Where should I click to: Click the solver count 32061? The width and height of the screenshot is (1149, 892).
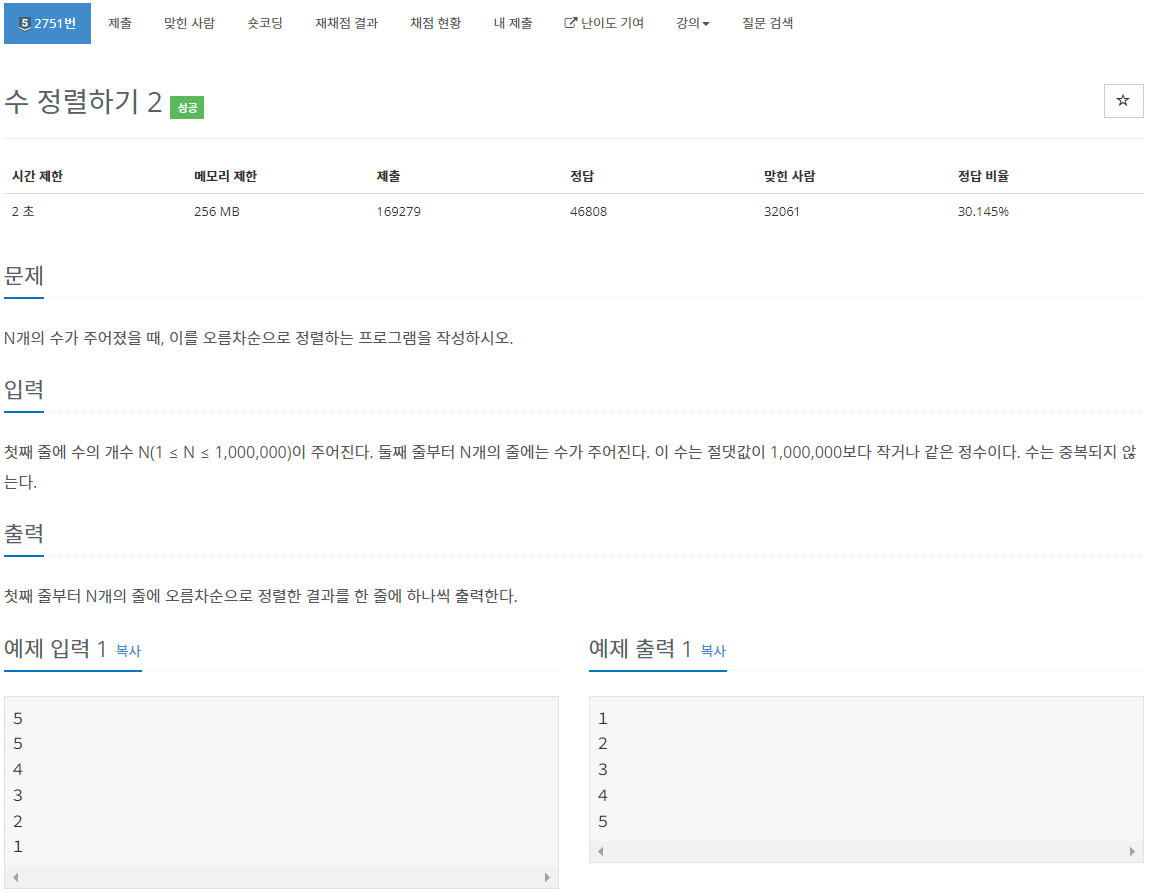coord(781,211)
